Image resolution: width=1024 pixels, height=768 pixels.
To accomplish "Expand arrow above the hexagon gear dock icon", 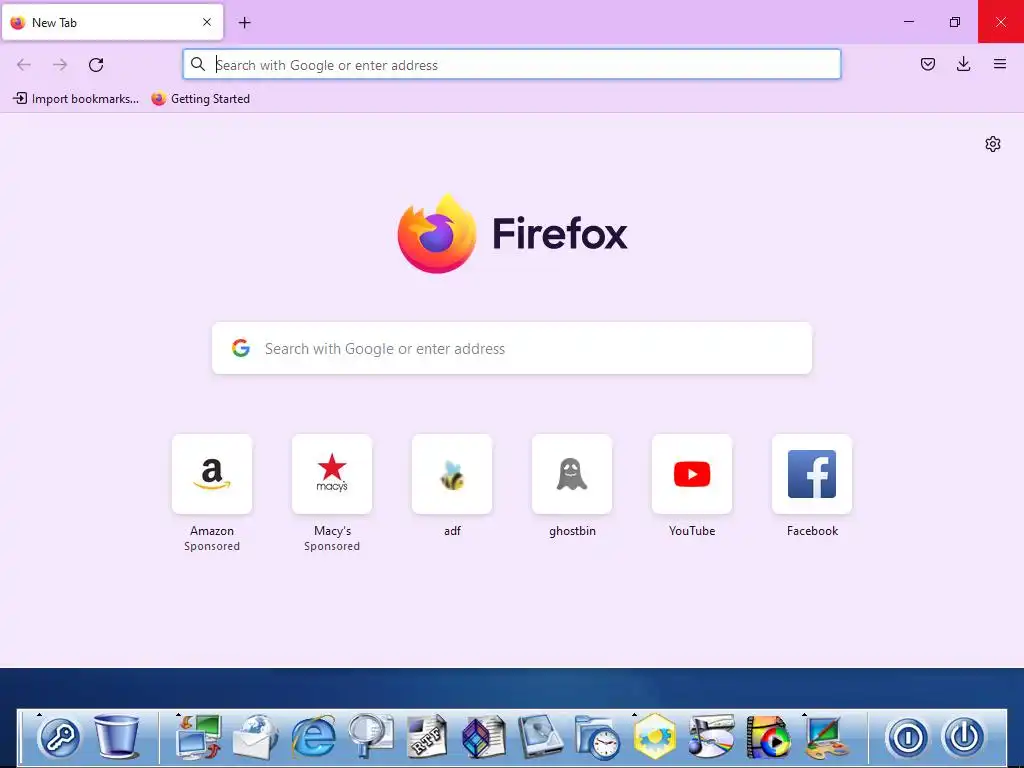I will [x=634, y=714].
